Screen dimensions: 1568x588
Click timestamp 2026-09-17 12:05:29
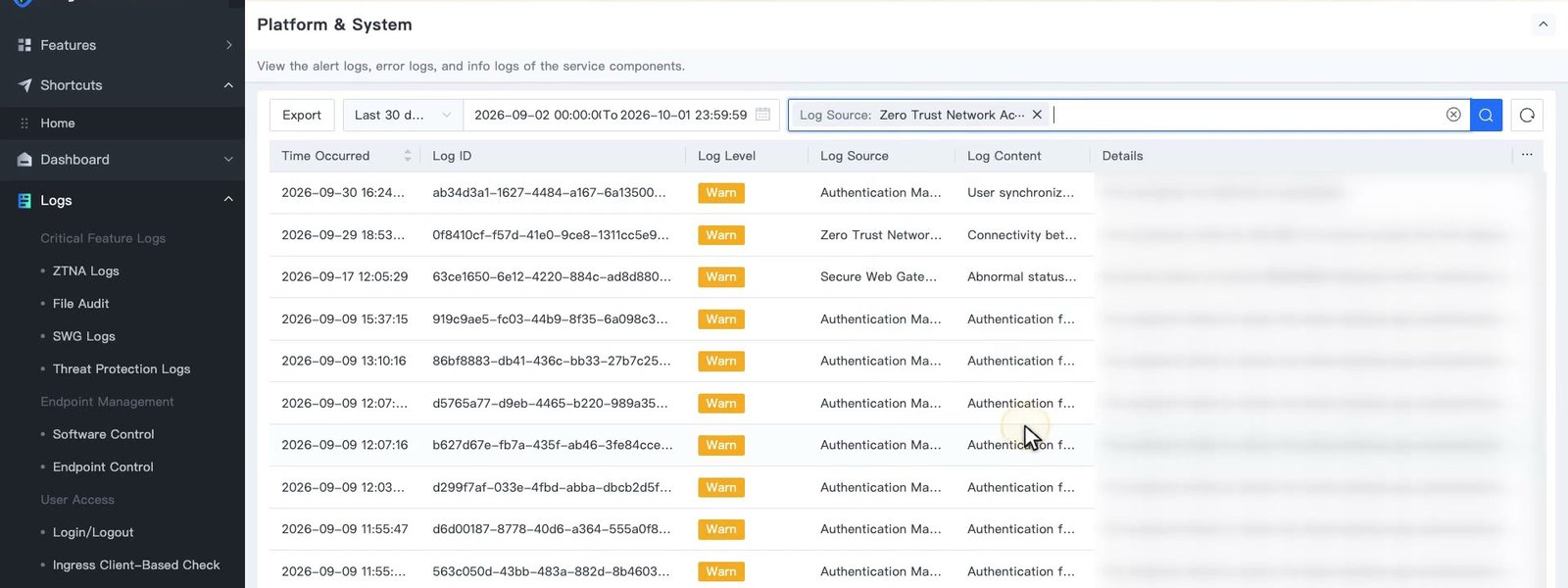click(345, 277)
